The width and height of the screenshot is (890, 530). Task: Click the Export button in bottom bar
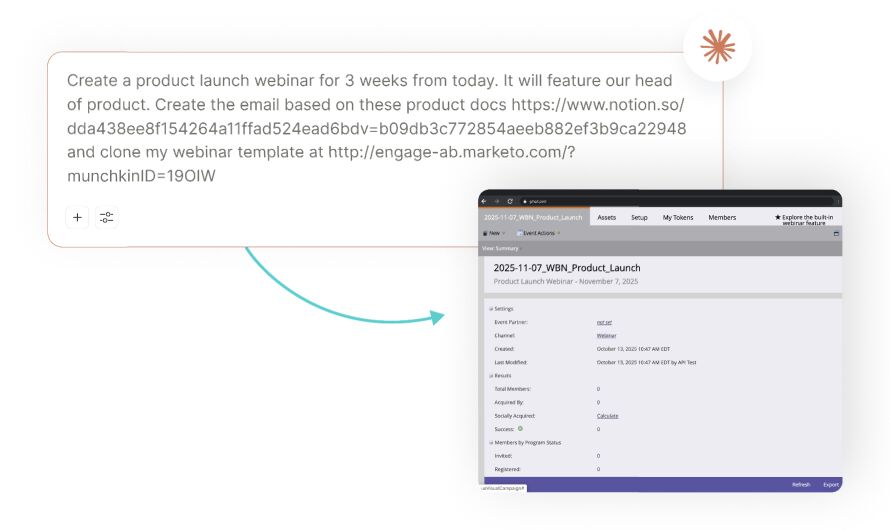[830, 485]
